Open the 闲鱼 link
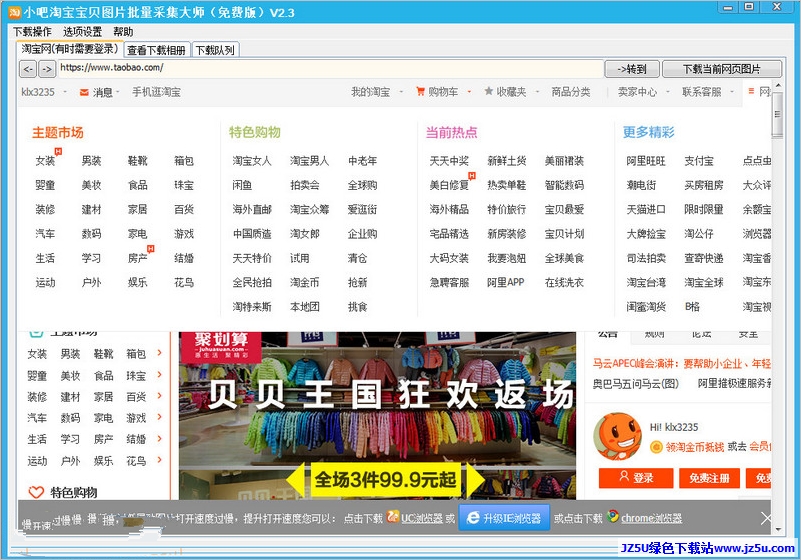801x560 pixels. click(242, 185)
